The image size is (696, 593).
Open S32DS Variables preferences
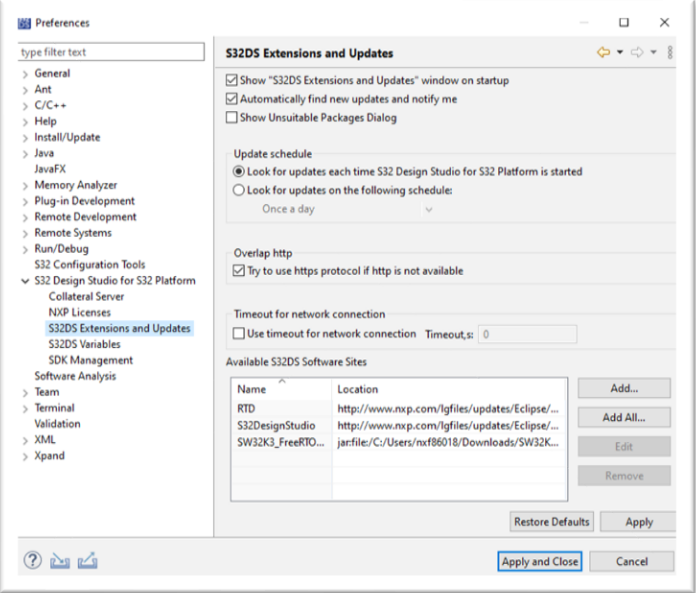84,344
